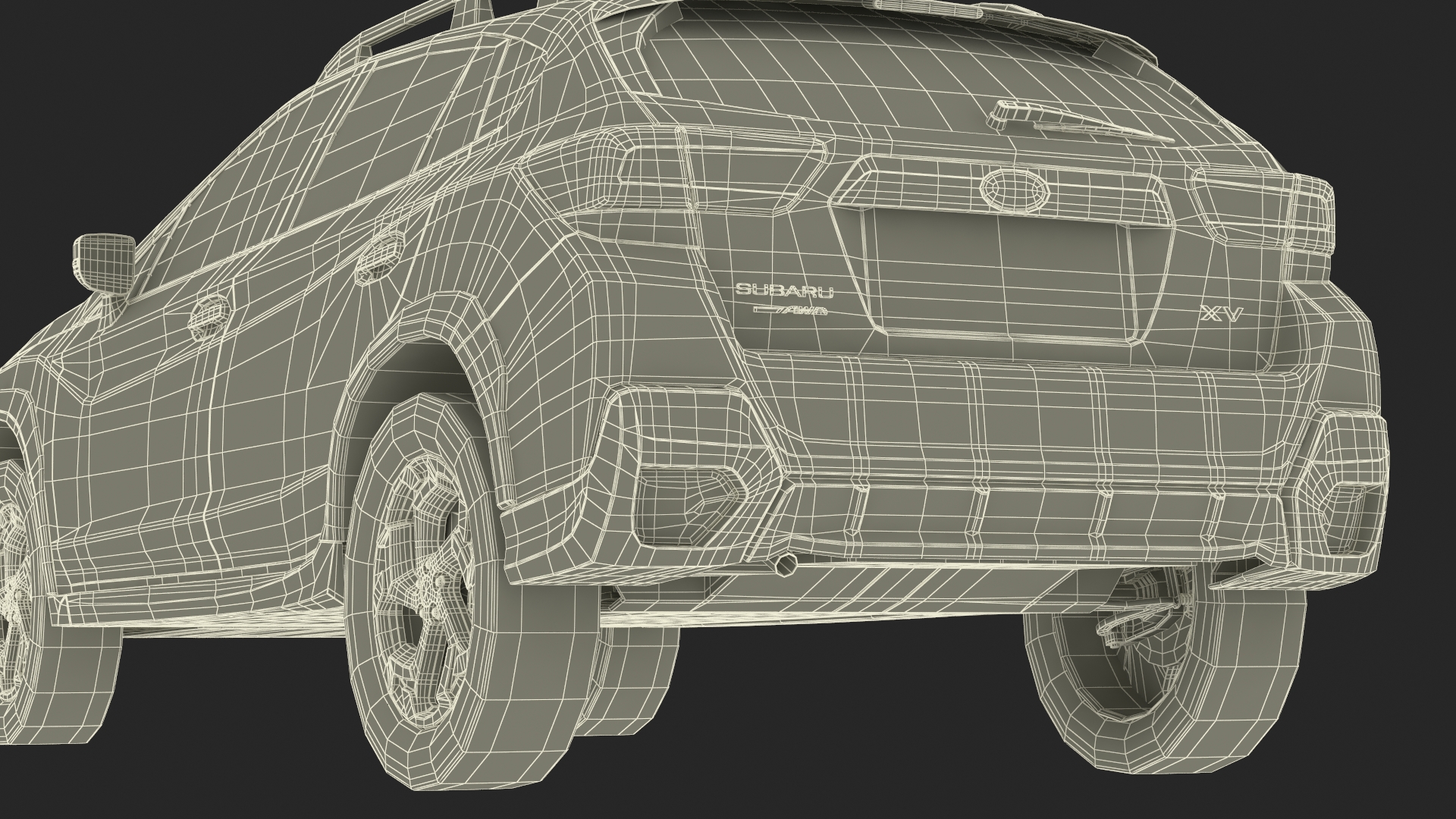Click the XV model badge
1456x819 pixels.
[x=1220, y=315]
